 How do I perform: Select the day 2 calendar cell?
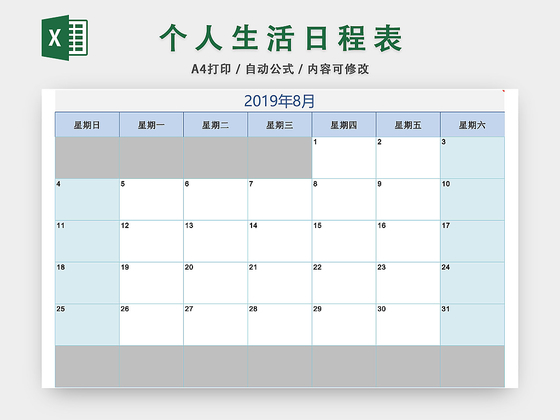tap(408, 158)
